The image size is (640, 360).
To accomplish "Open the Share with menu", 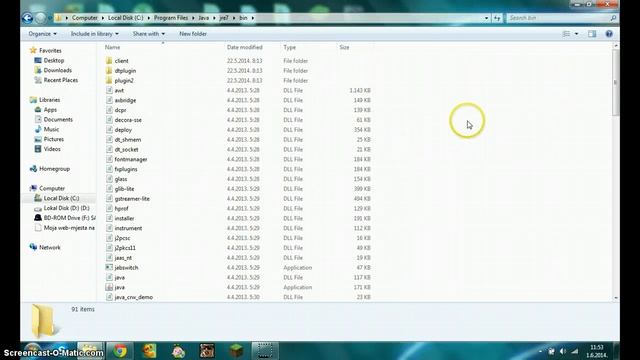I will (149, 34).
